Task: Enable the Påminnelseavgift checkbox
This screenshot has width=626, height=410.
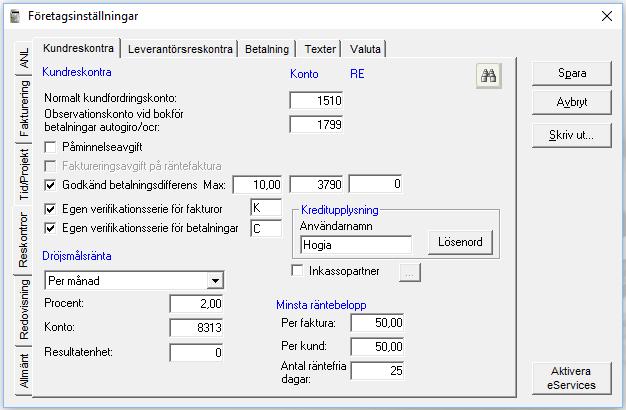Action: click(x=50, y=147)
